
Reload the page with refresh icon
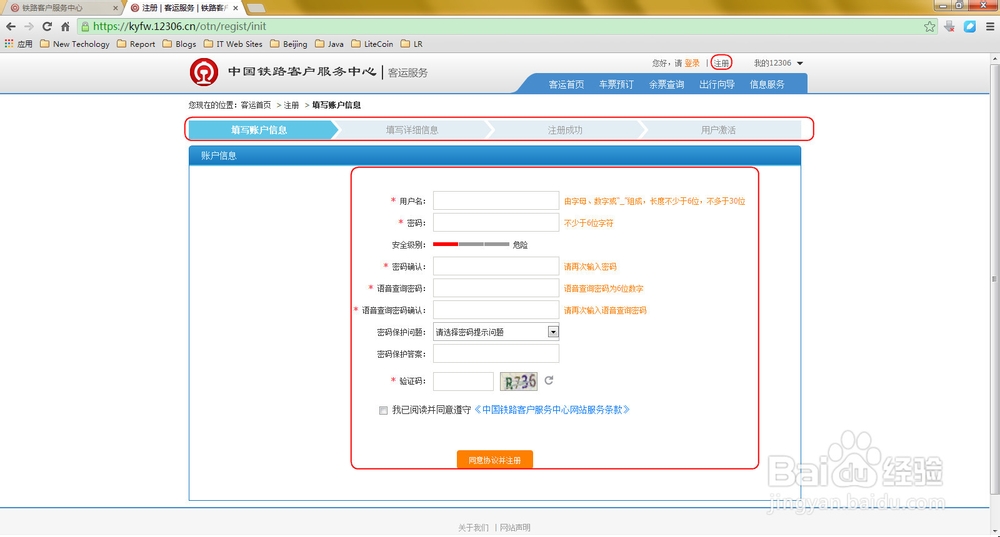(47, 27)
